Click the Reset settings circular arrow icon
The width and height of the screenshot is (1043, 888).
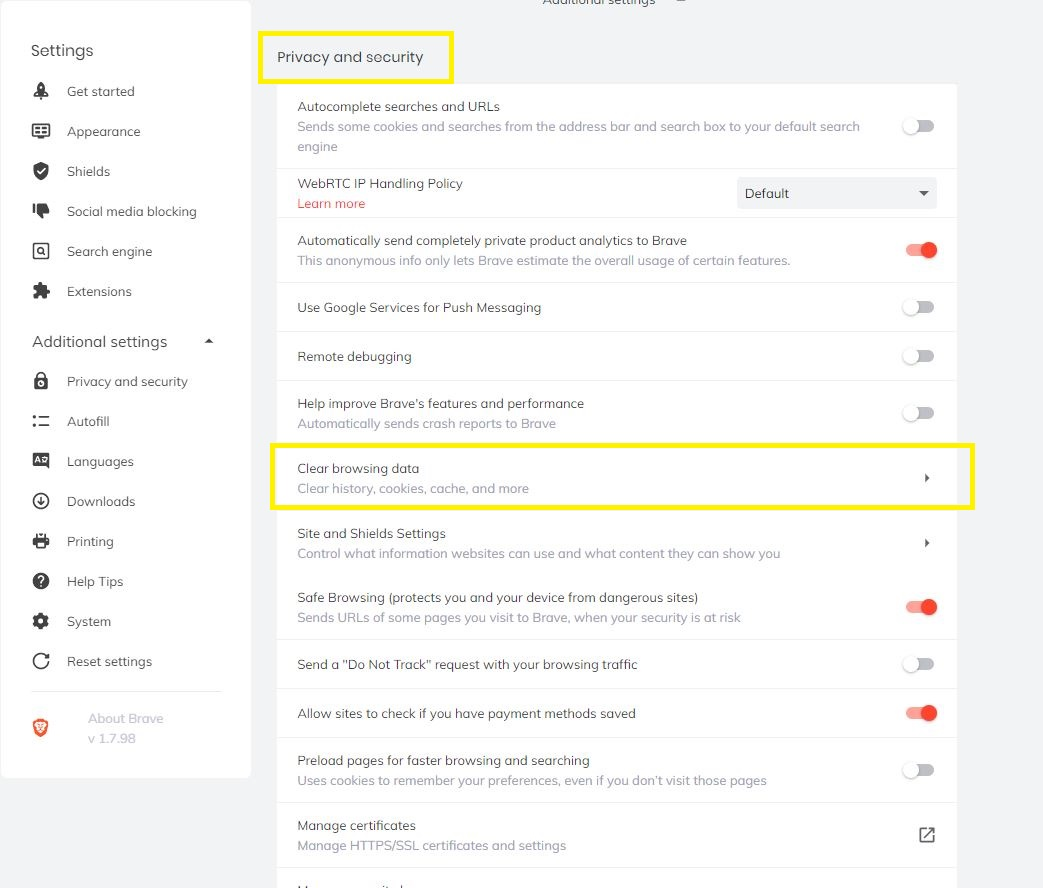click(x=41, y=661)
